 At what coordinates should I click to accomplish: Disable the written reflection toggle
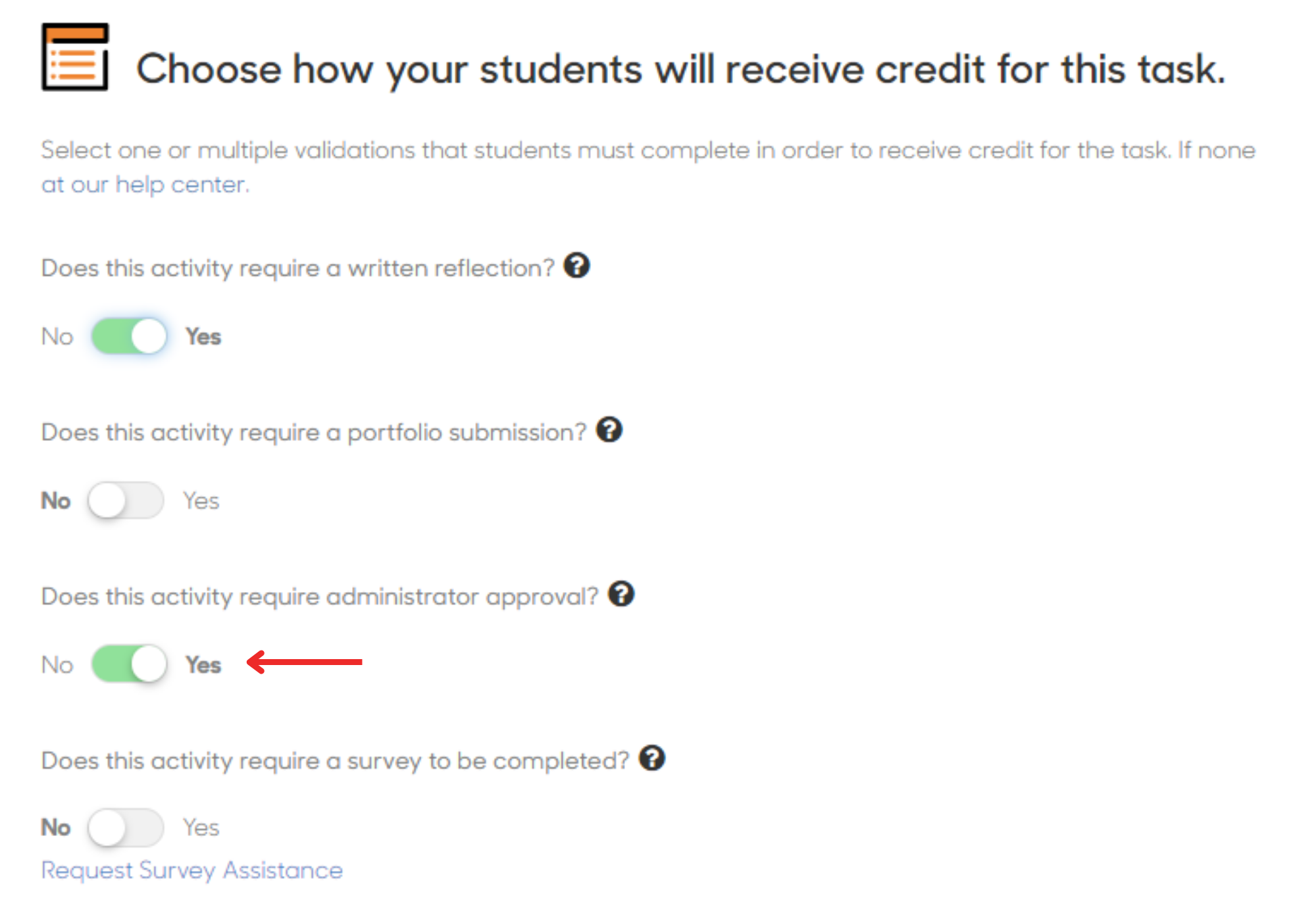[129, 336]
